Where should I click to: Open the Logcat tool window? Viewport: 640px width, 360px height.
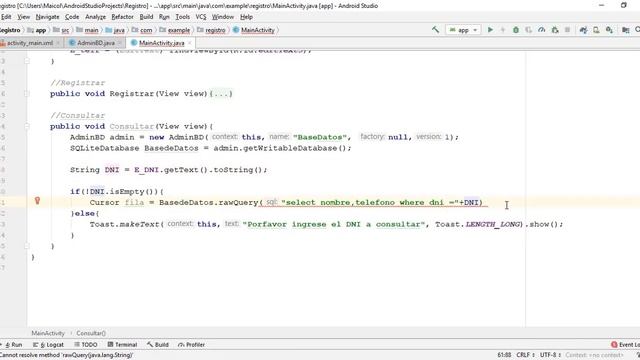coord(48,344)
